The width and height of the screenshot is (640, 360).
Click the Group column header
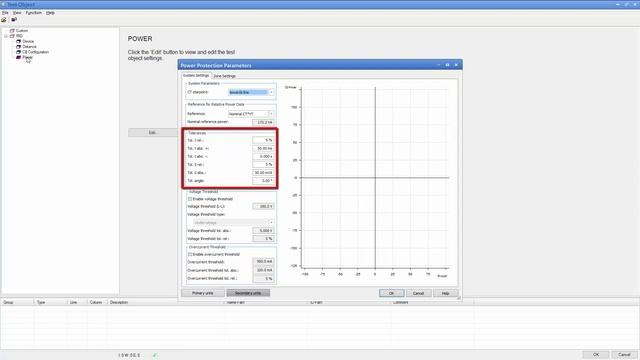click(18, 302)
